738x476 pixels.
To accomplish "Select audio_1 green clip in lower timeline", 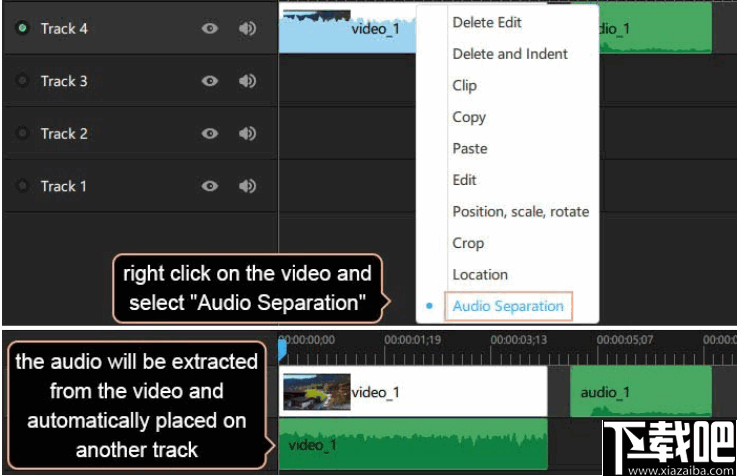I will (x=641, y=392).
